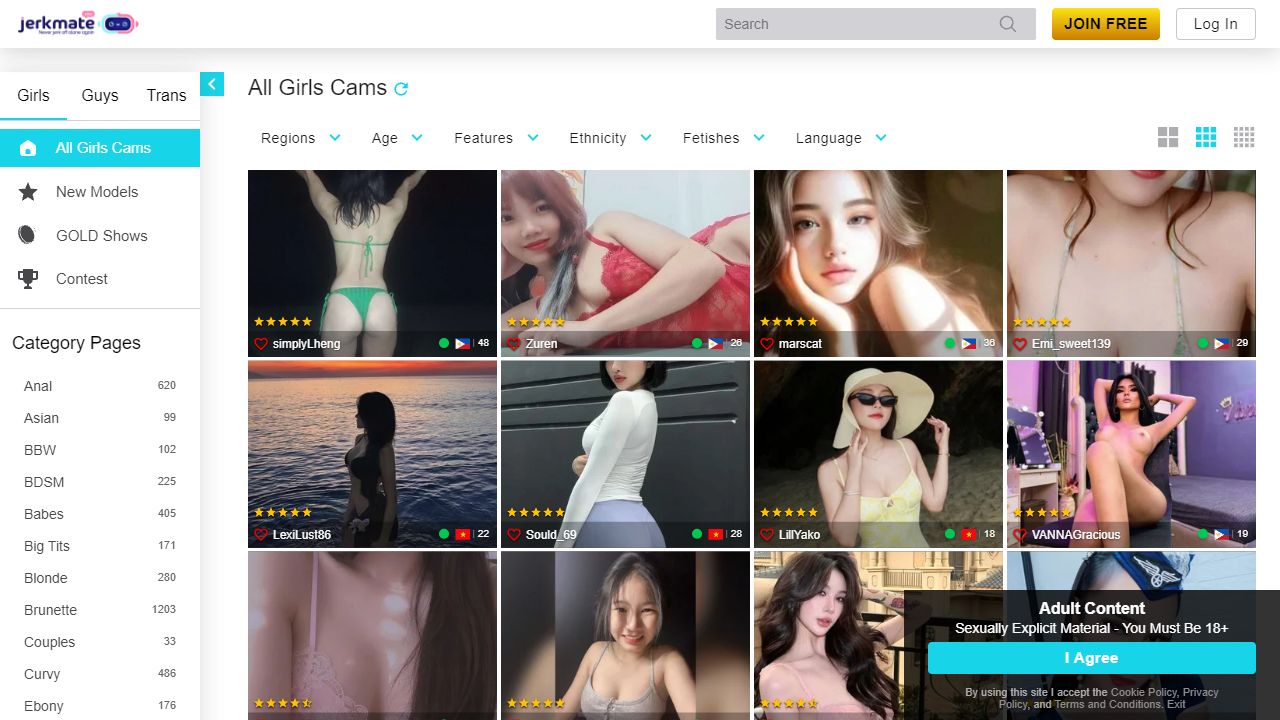
Task: Click the trophy icon beside Contest
Action: (x=28, y=279)
